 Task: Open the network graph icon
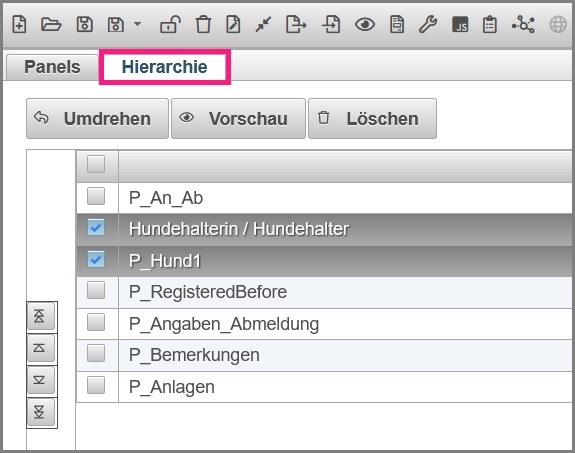click(523, 25)
